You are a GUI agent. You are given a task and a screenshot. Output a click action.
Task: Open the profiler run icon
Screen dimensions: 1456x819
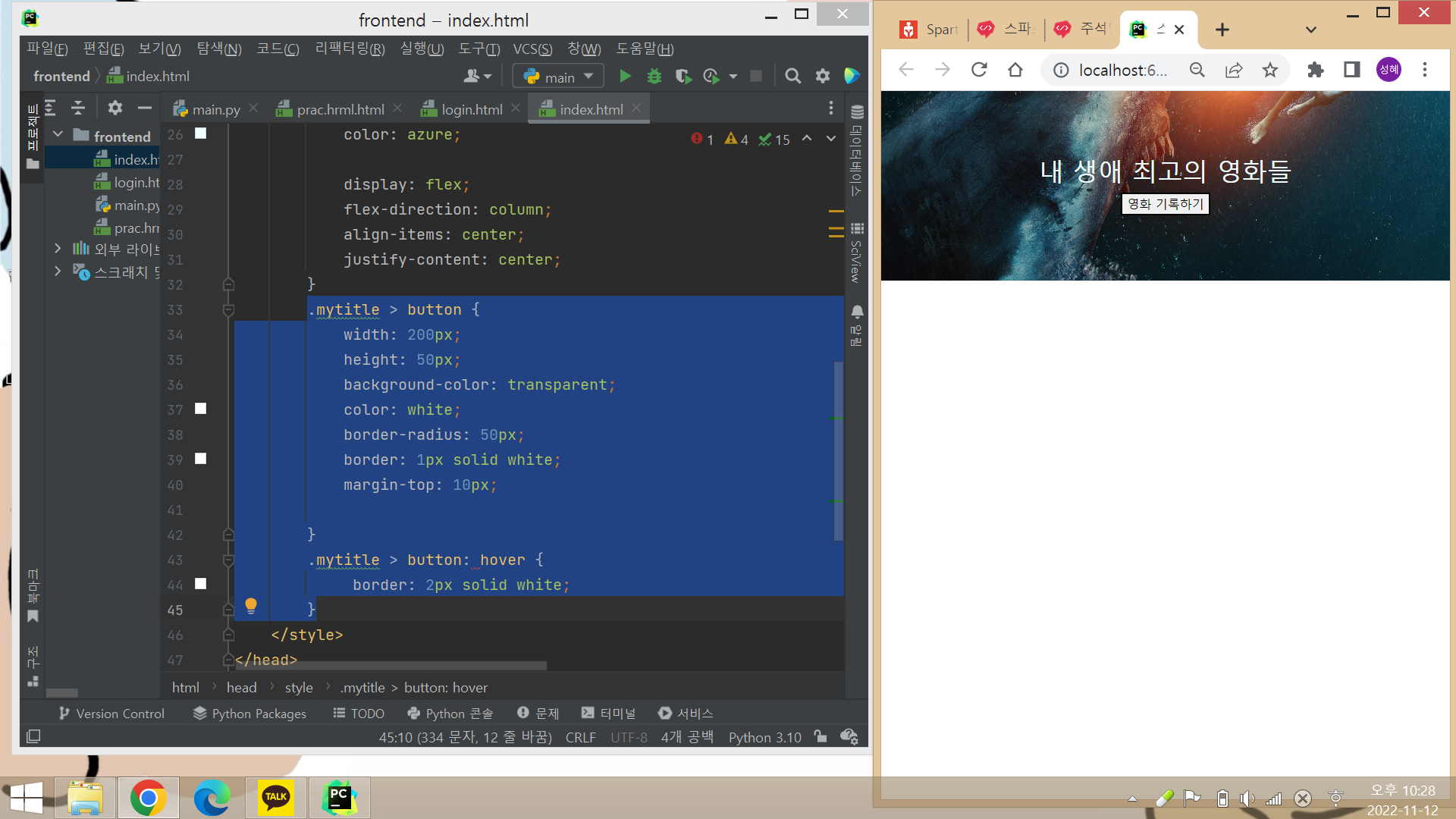711,76
